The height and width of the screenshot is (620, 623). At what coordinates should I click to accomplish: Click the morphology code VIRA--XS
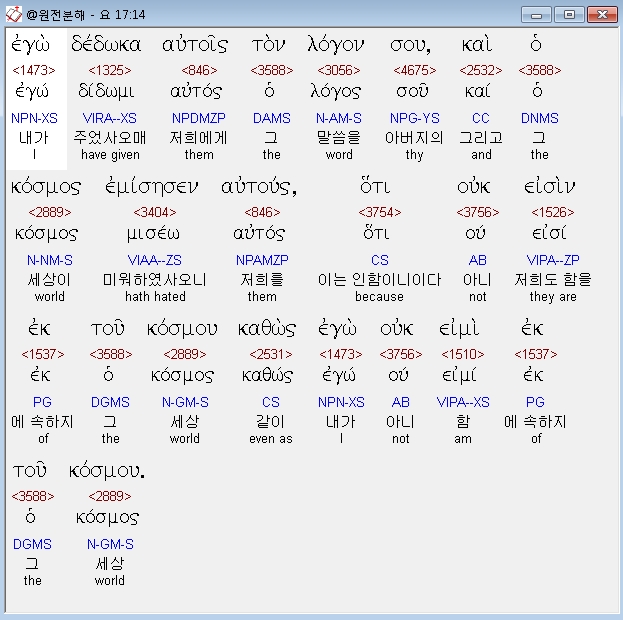pyautogui.click(x=110, y=118)
